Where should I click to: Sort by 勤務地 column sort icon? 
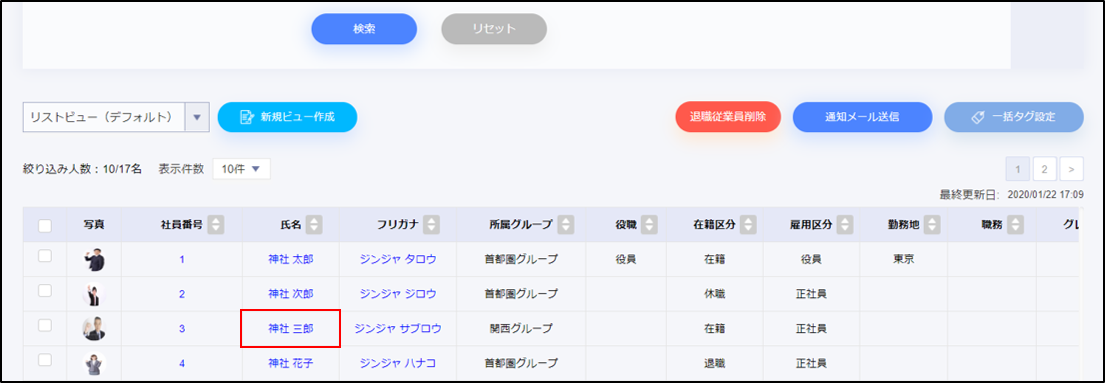point(933,225)
